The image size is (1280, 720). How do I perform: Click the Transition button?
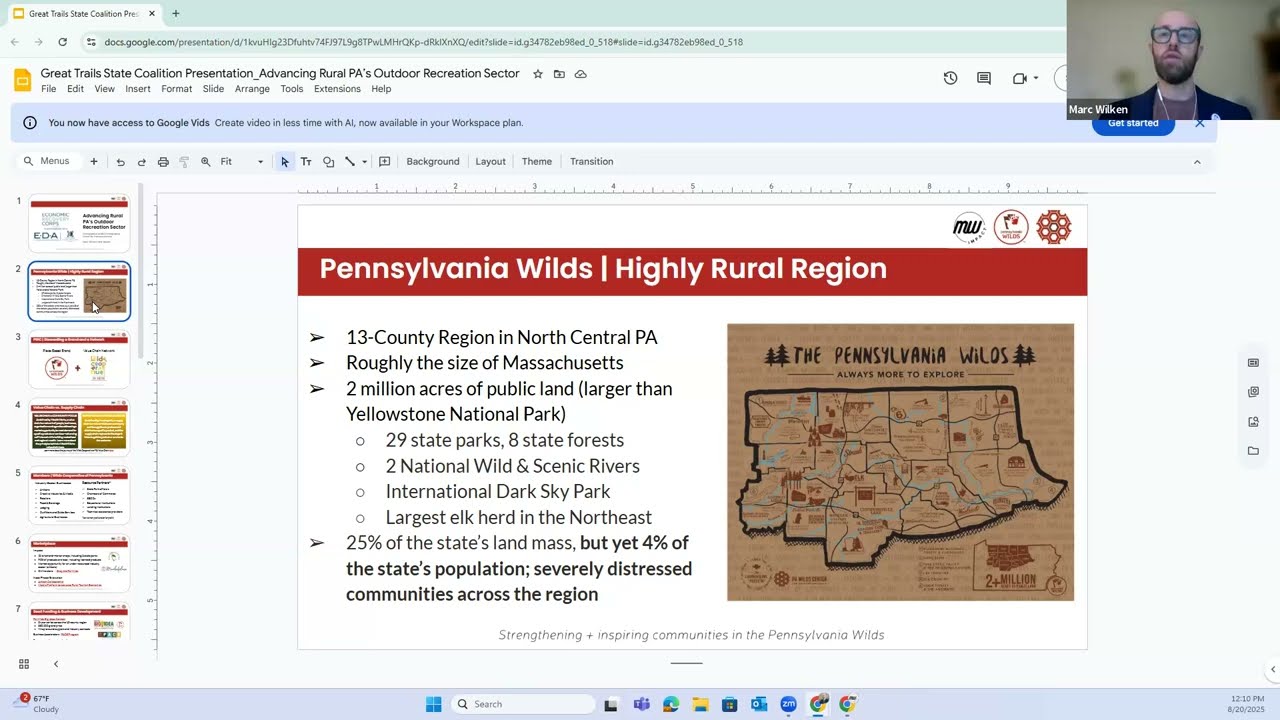592,162
